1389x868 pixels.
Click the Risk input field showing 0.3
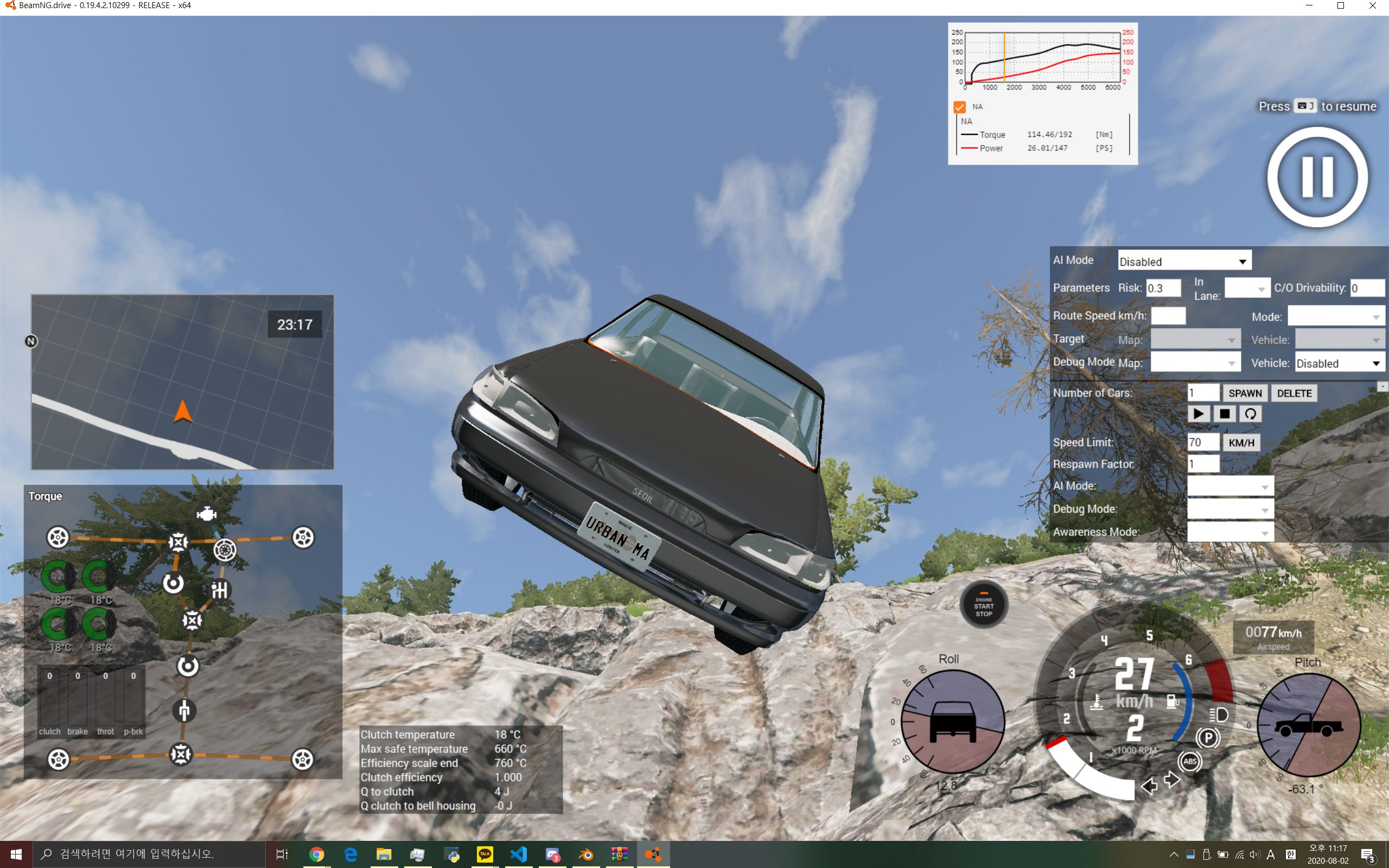point(1163,288)
